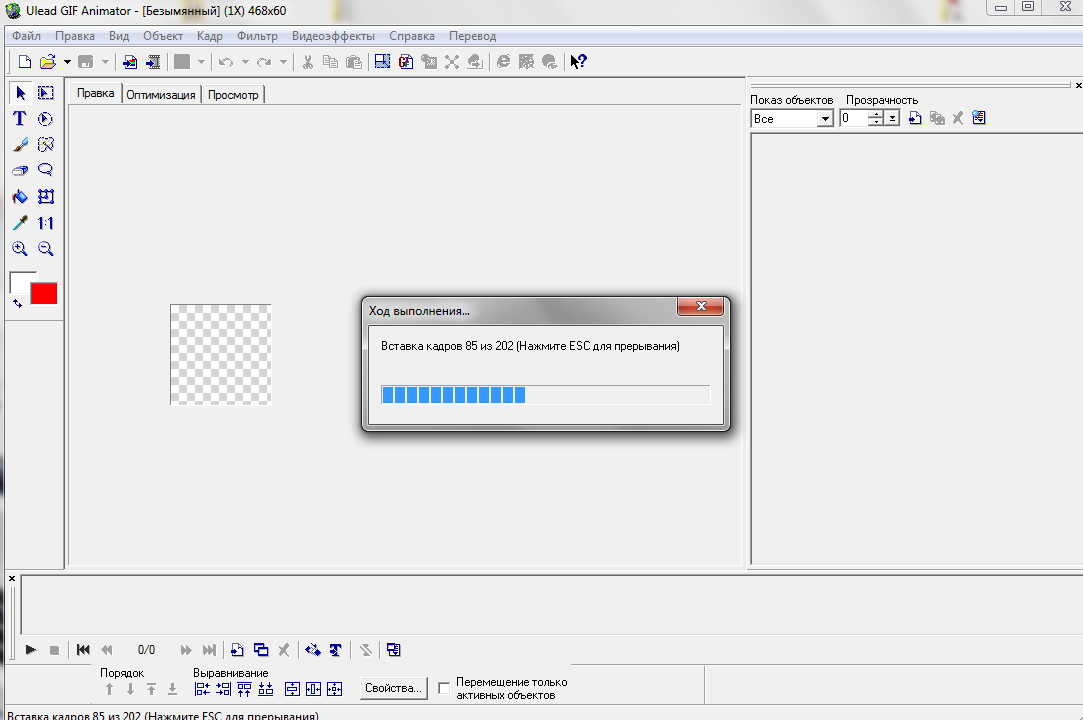Click the Zoom In magnifier tool
The image size is (1083, 720).
click(x=20, y=249)
